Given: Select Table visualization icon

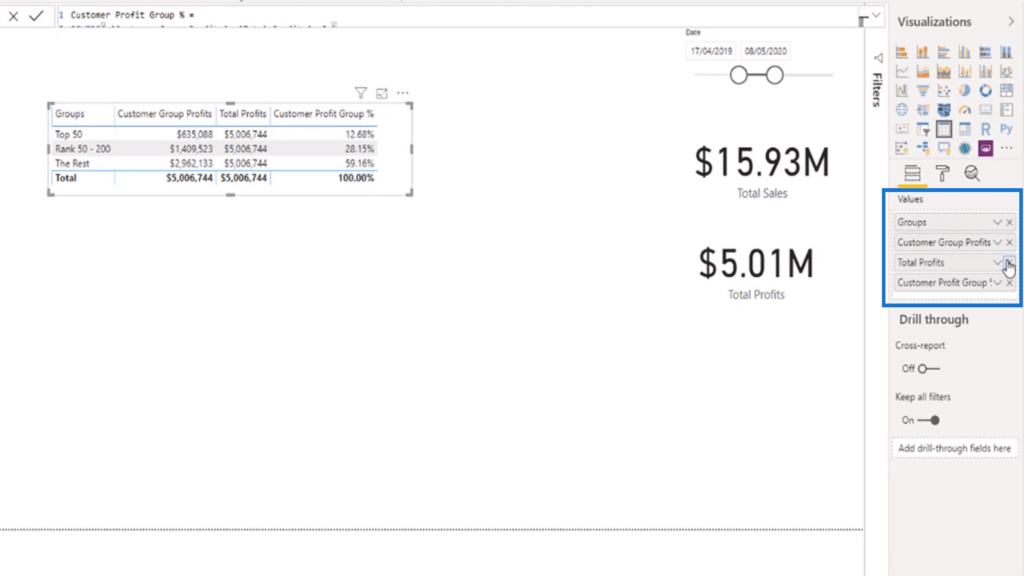Looking at the screenshot, I should (x=944, y=129).
